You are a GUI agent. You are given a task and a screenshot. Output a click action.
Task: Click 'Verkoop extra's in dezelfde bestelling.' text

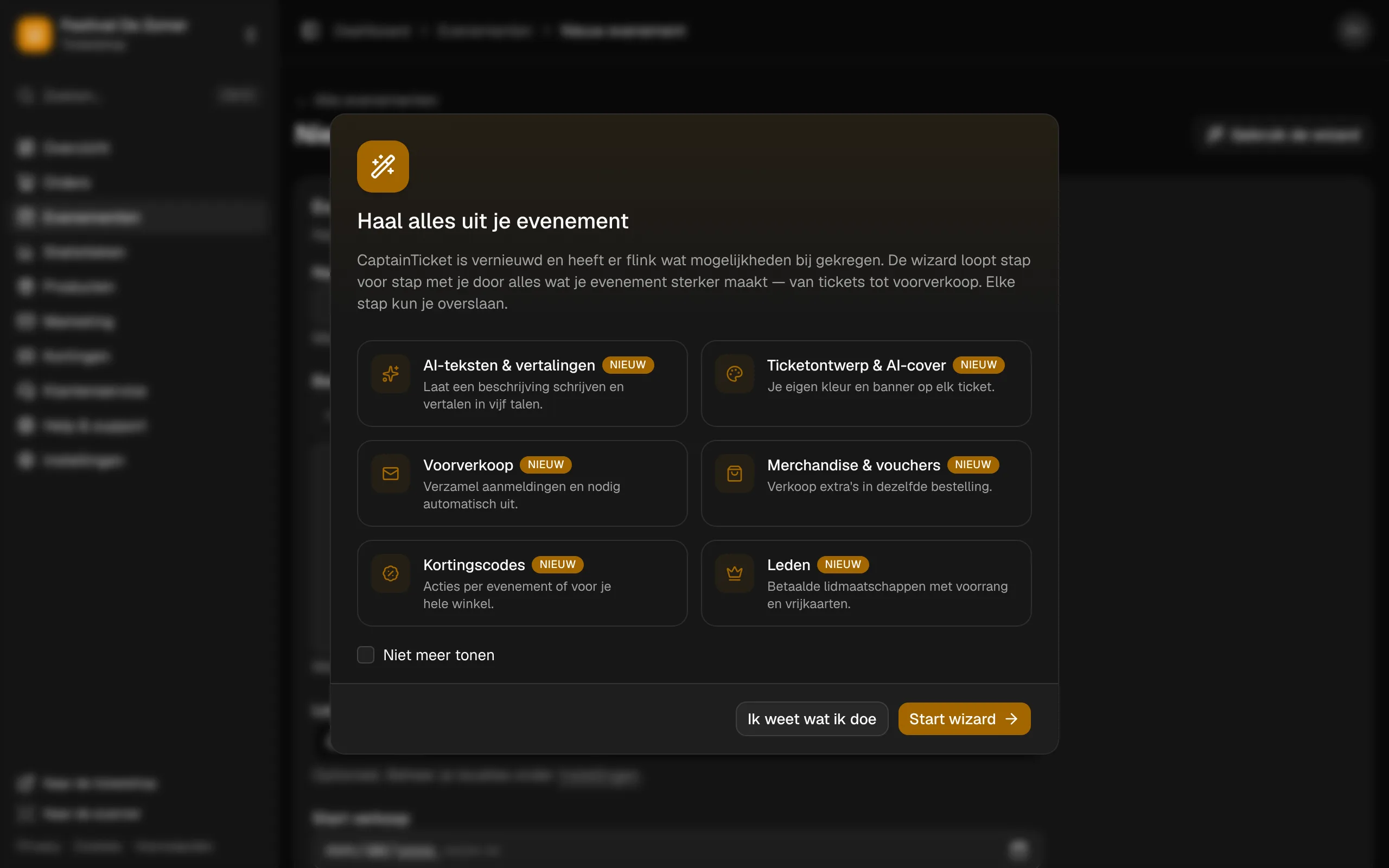click(880, 487)
